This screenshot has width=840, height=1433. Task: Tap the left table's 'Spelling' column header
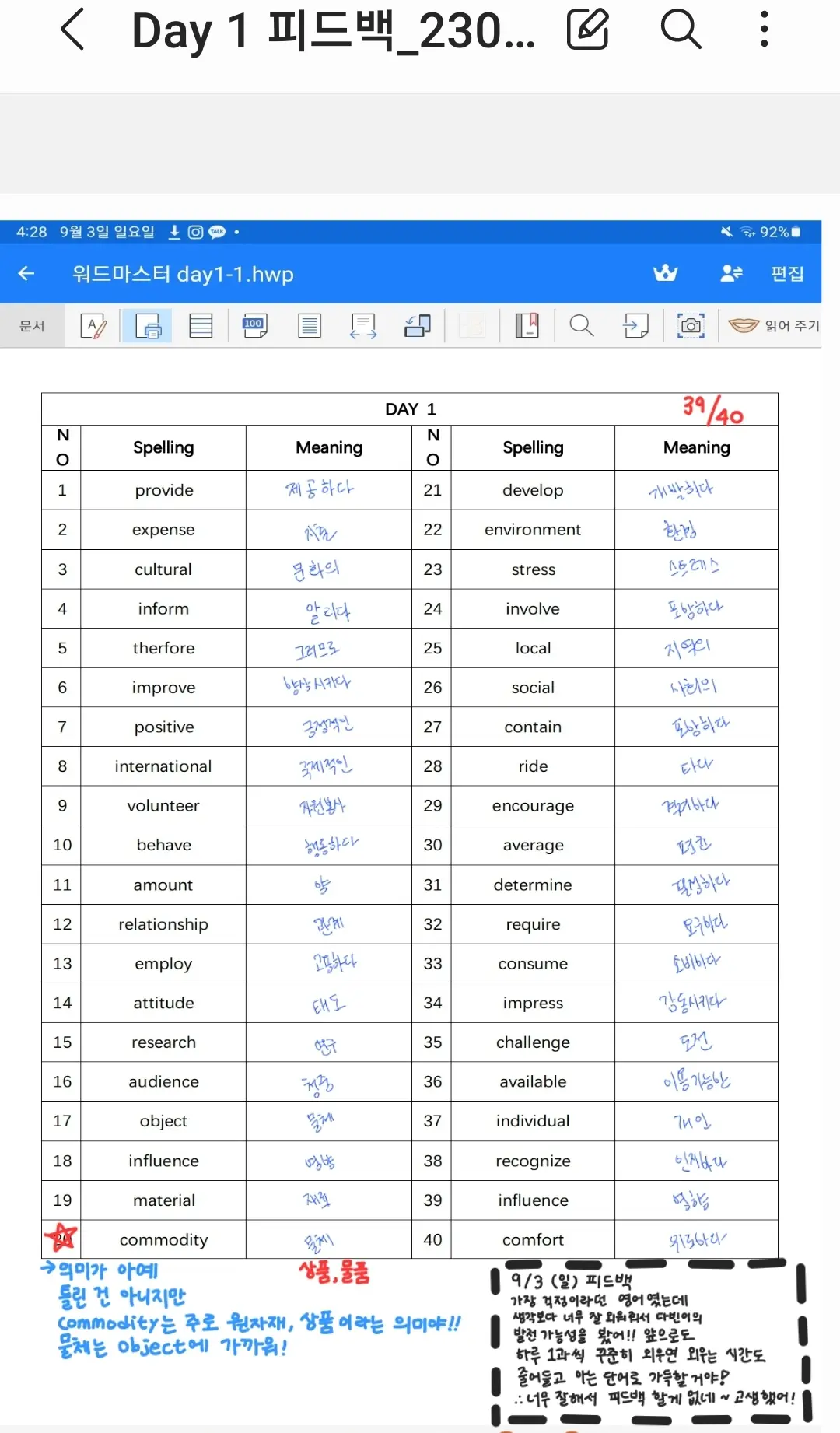tap(163, 447)
